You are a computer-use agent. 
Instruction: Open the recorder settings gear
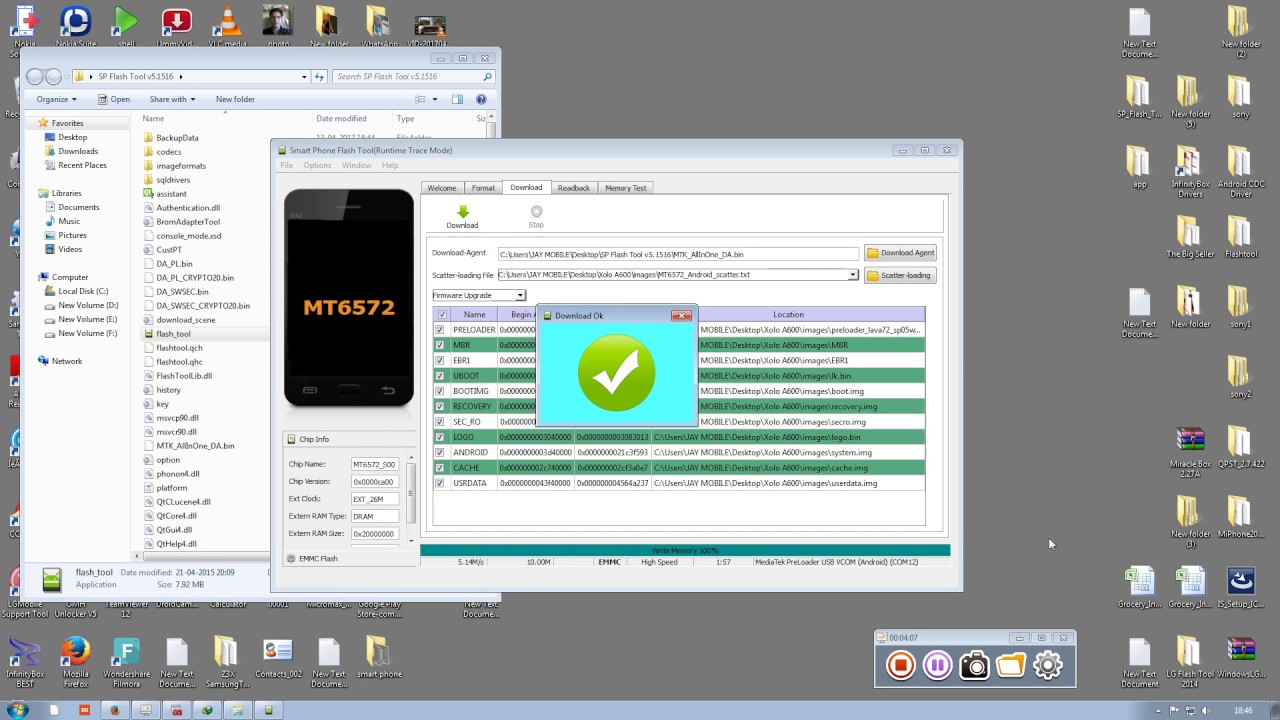[1048, 665]
